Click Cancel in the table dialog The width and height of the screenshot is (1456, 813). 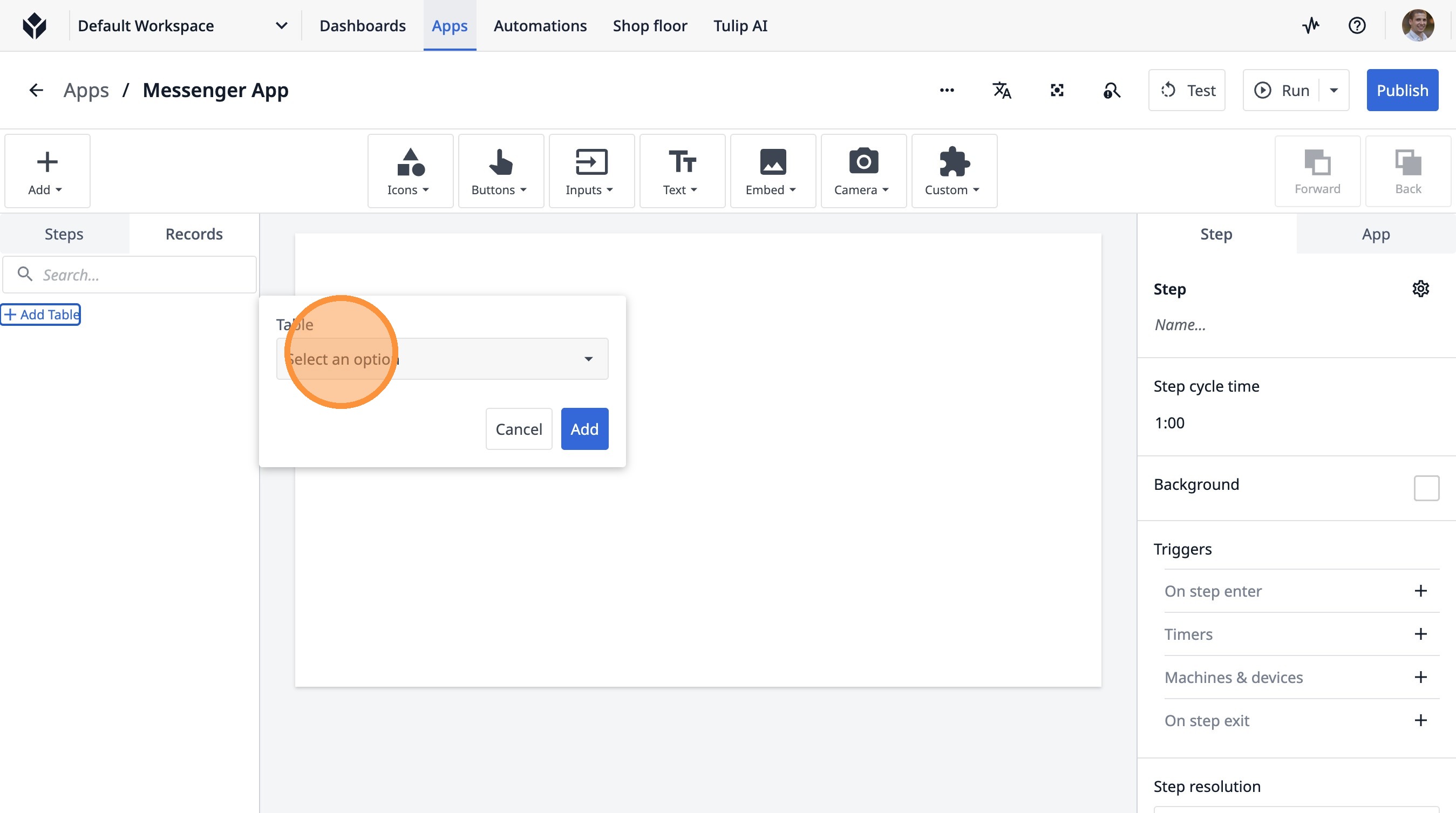click(518, 429)
